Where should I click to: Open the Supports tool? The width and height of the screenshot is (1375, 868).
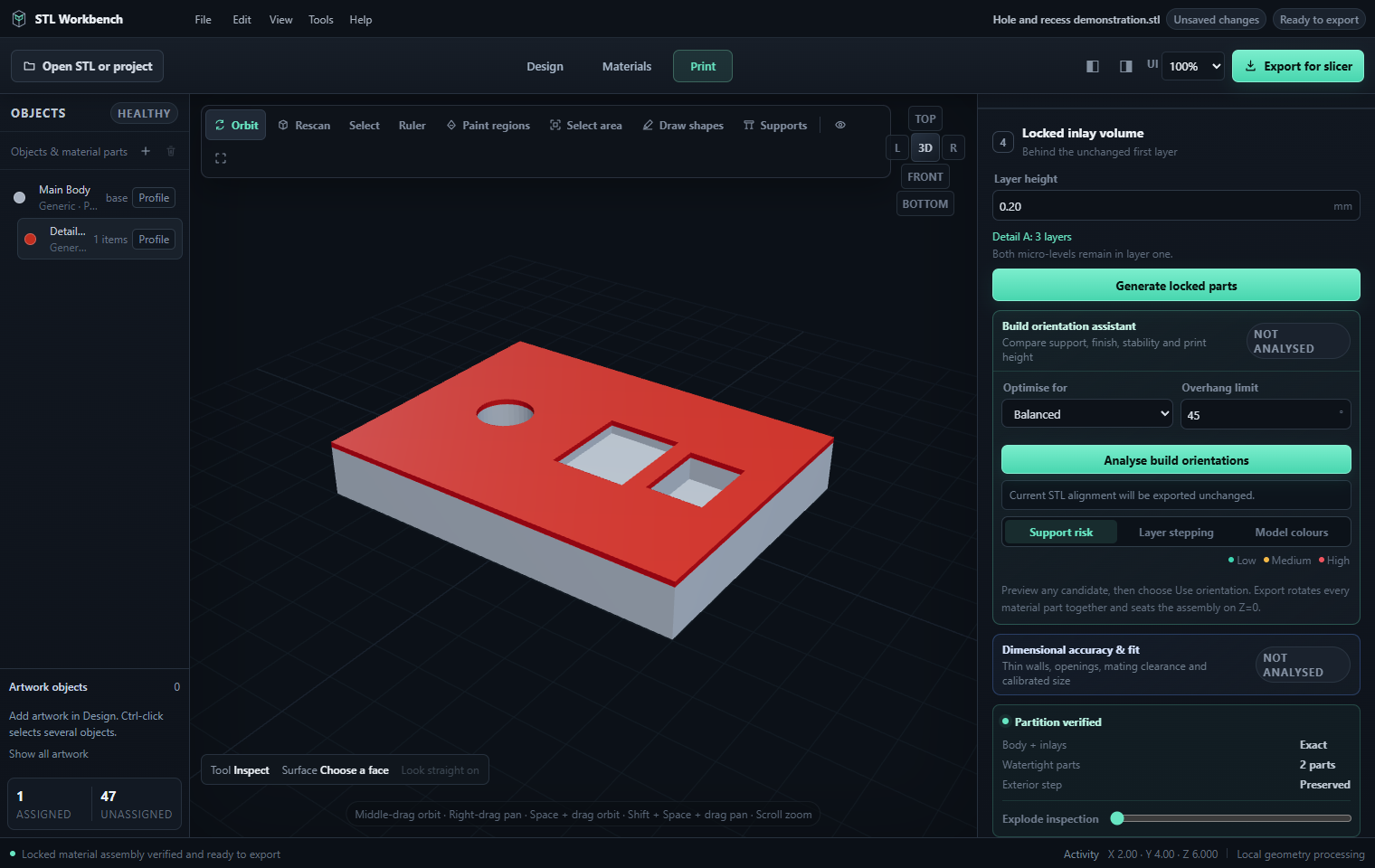click(775, 125)
